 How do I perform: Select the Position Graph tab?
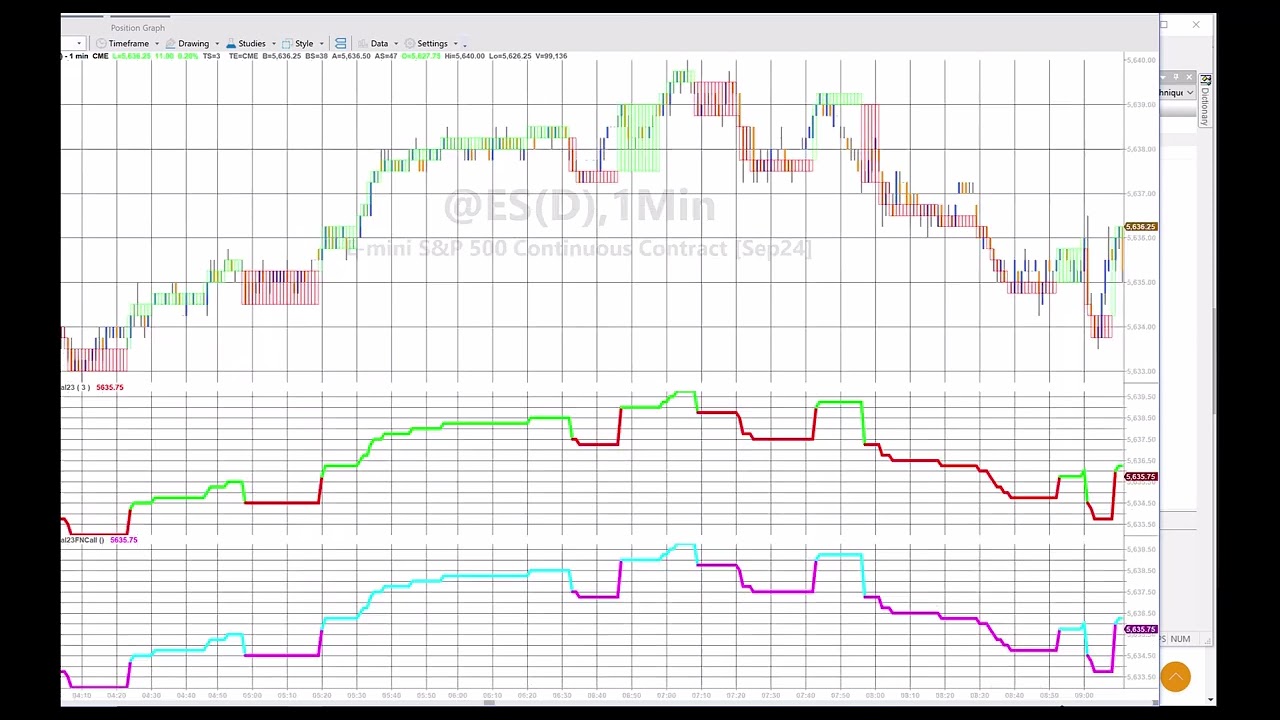(138, 27)
